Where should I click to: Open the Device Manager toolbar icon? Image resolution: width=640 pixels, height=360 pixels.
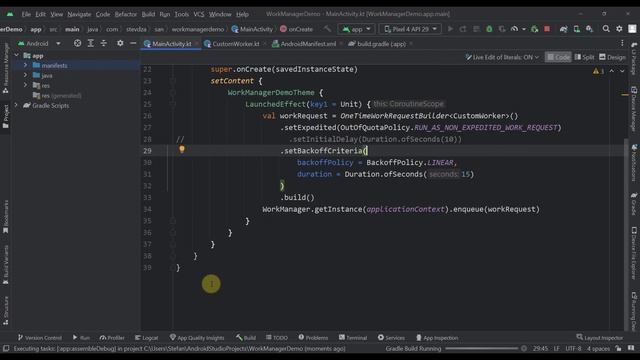pyautogui.click(x=576, y=29)
